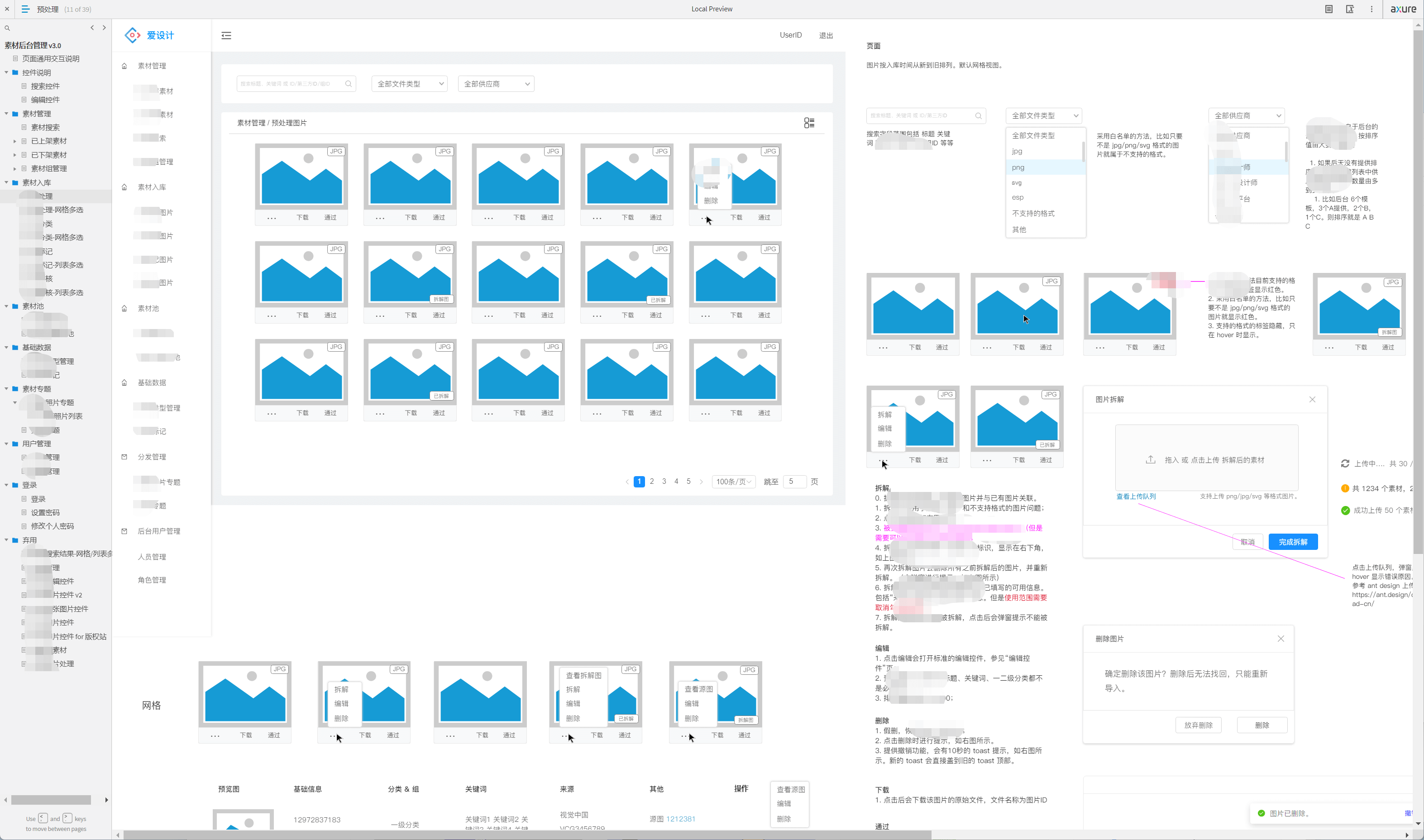Open the 100条/页 page size dropdown
This screenshot has height=840, width=1424.
733,482
